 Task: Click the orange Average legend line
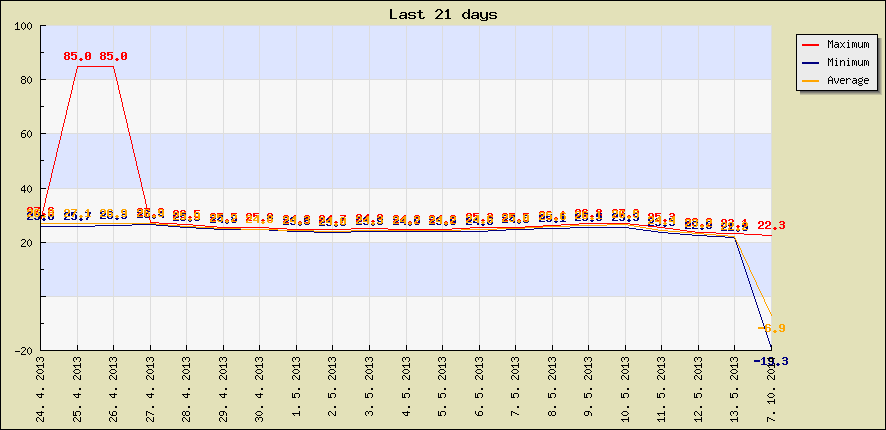[x=810, y=80]
